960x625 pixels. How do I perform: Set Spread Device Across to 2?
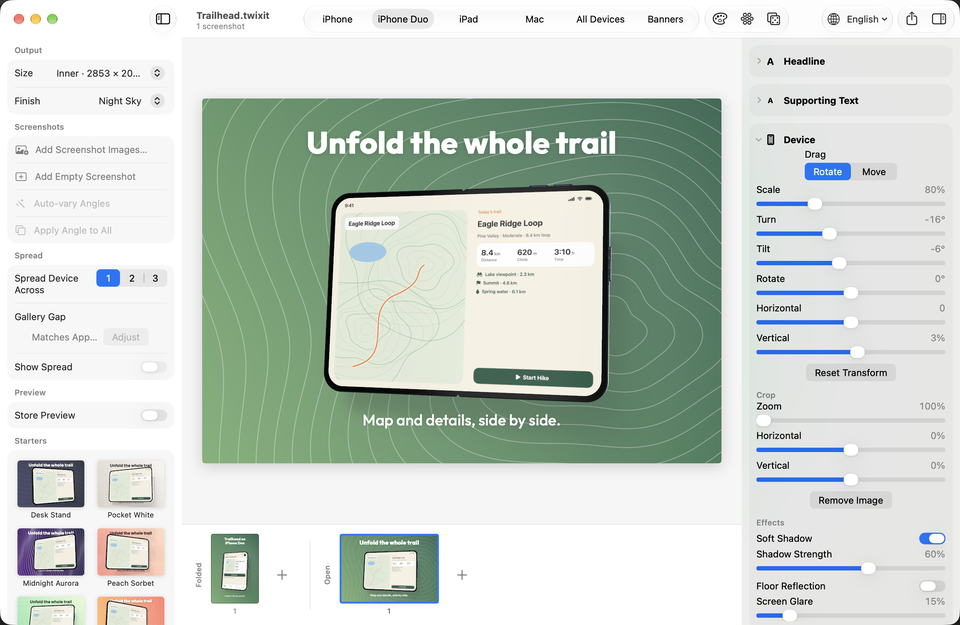coord(132,279)
